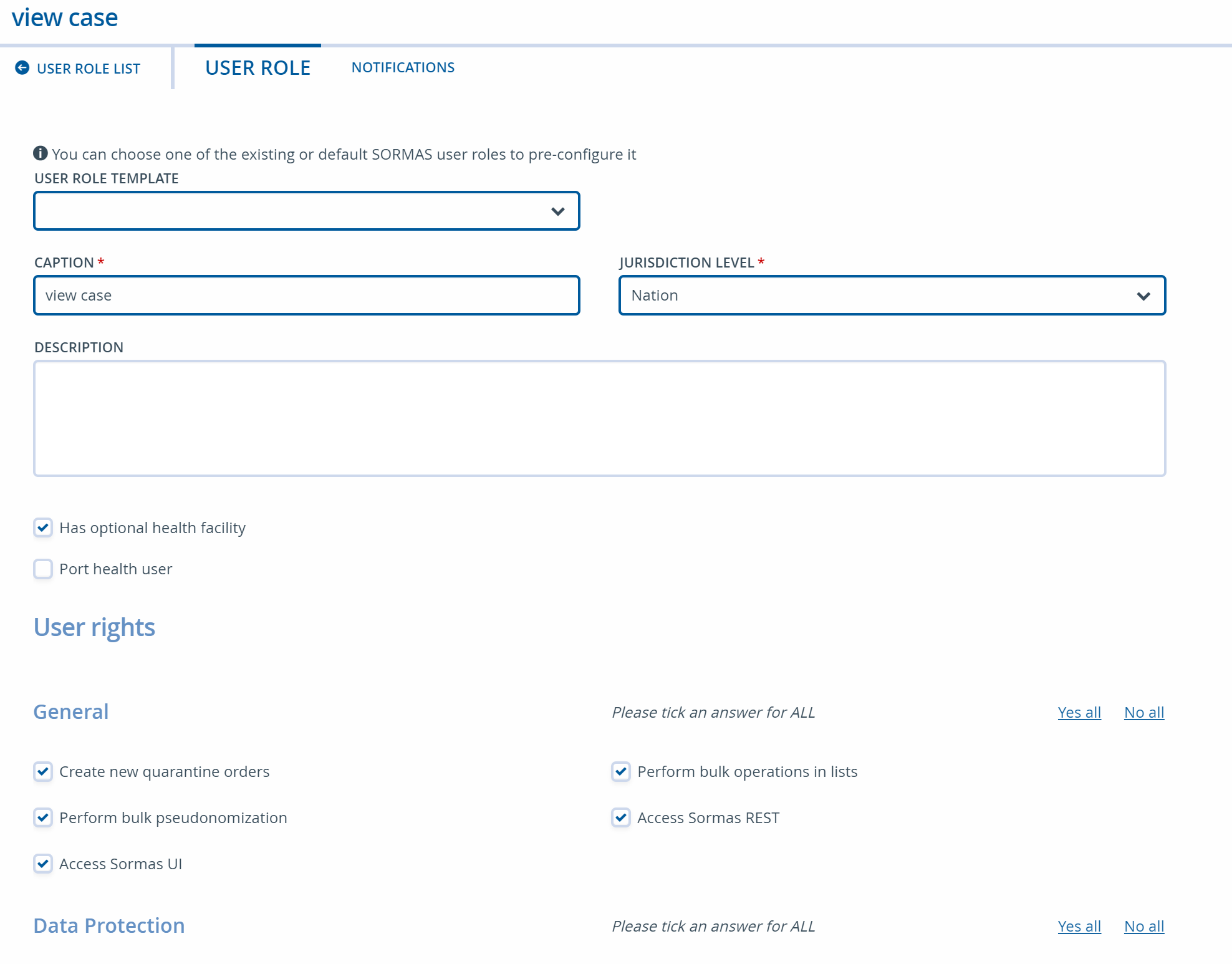Expand the Jurisdiction Level dropdown arrow
Viewport: 1232px width, 964px height.
tap(1143, 296)
